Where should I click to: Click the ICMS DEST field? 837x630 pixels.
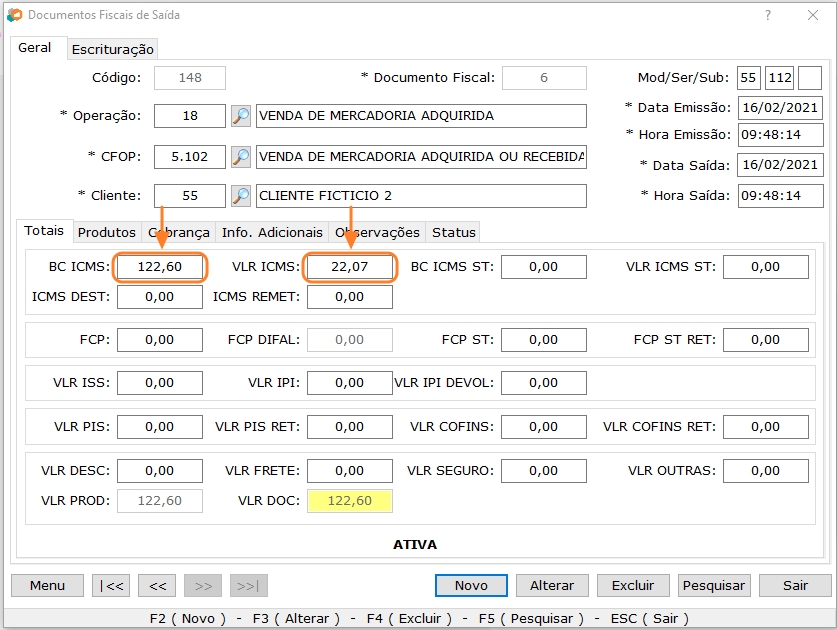point(160,297)
